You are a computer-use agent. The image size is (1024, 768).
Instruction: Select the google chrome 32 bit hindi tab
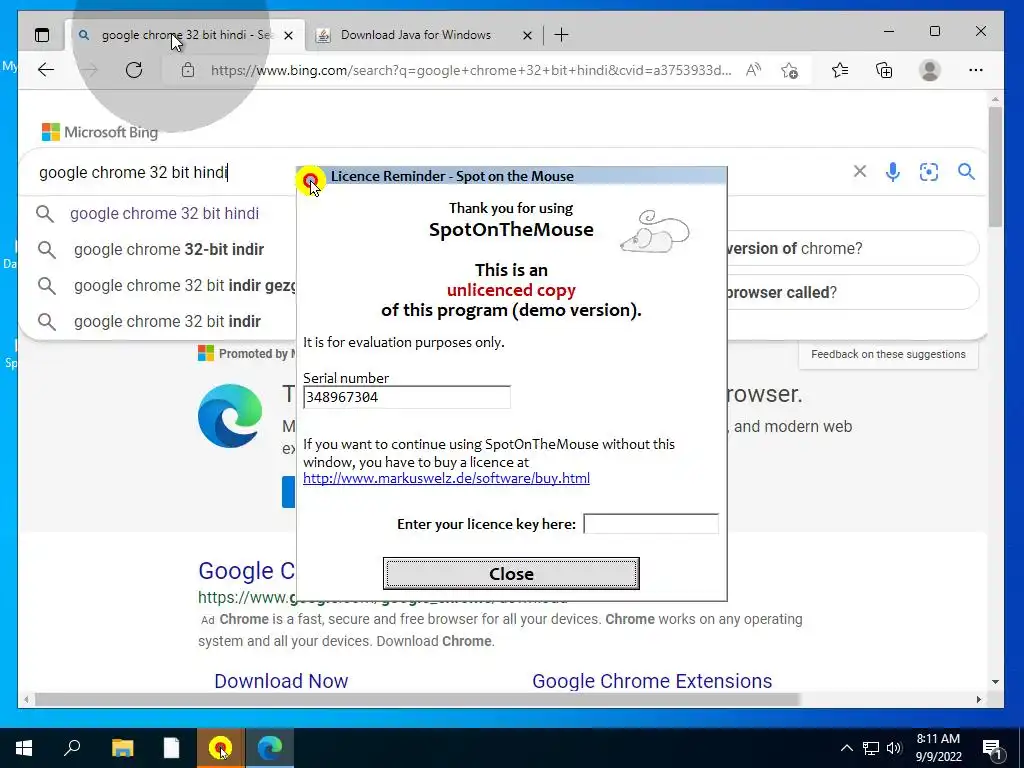click(x=185, y=35)
